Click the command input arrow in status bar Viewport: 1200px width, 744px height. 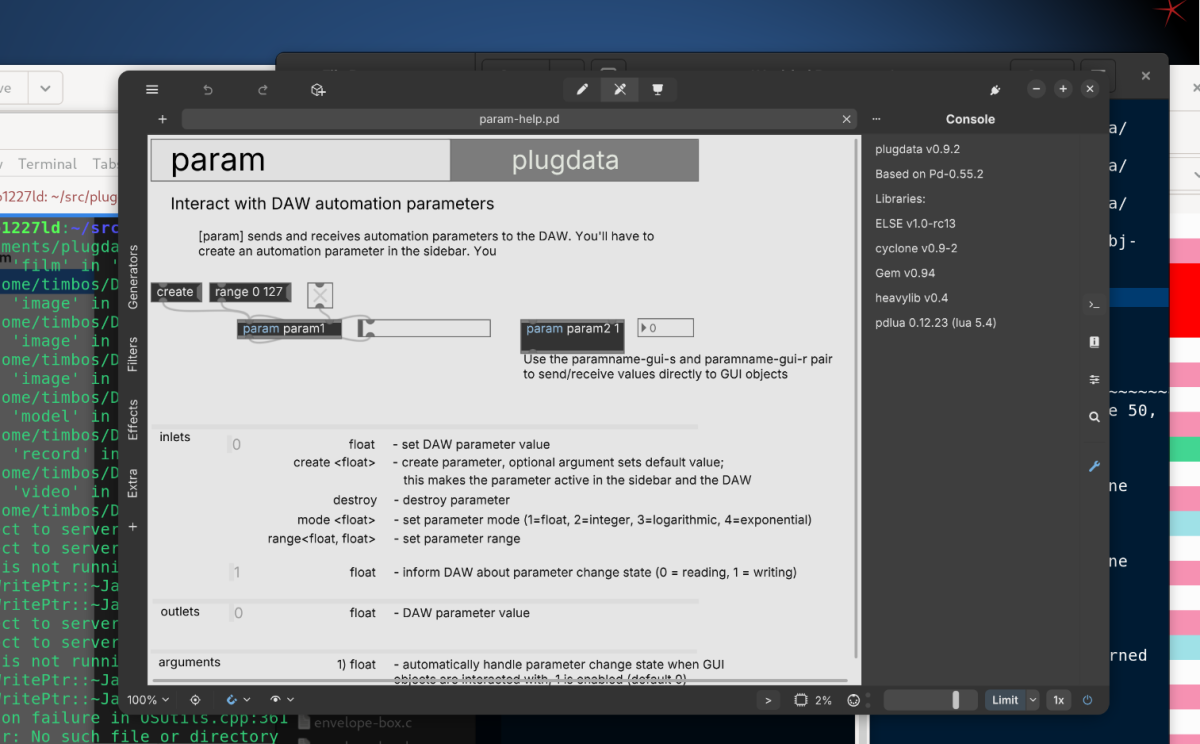(x=768, y=700)
